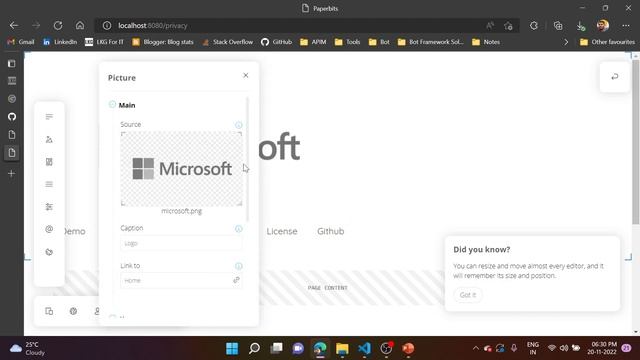Open the GitHub bookmark
Screen dimensions: 640x360
click(x=277, y=42)
